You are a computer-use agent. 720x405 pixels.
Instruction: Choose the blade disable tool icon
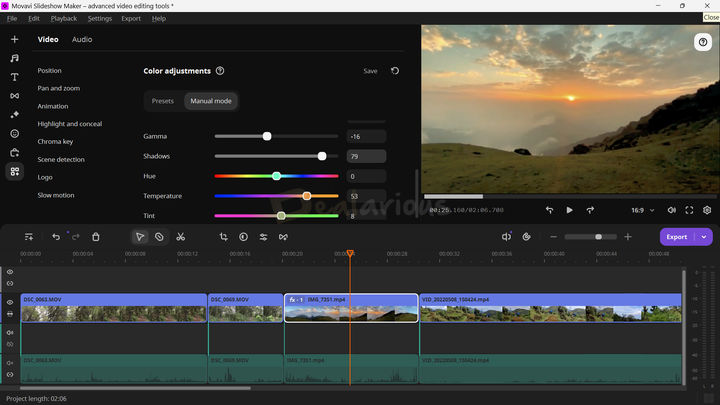click(x=159, y=237)
